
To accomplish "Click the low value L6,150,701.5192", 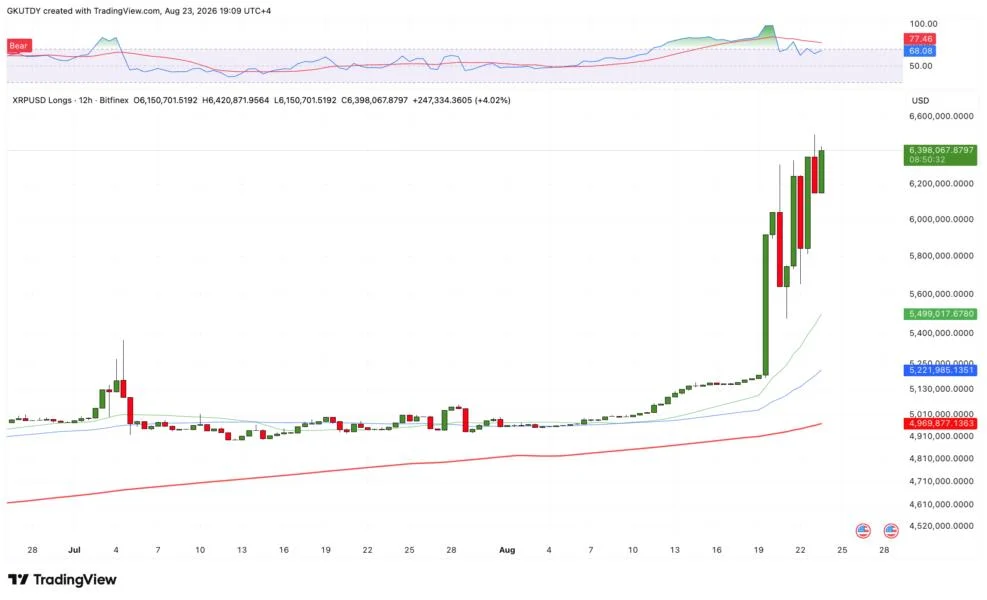I will pyautogui.click(x=305, y=100).
